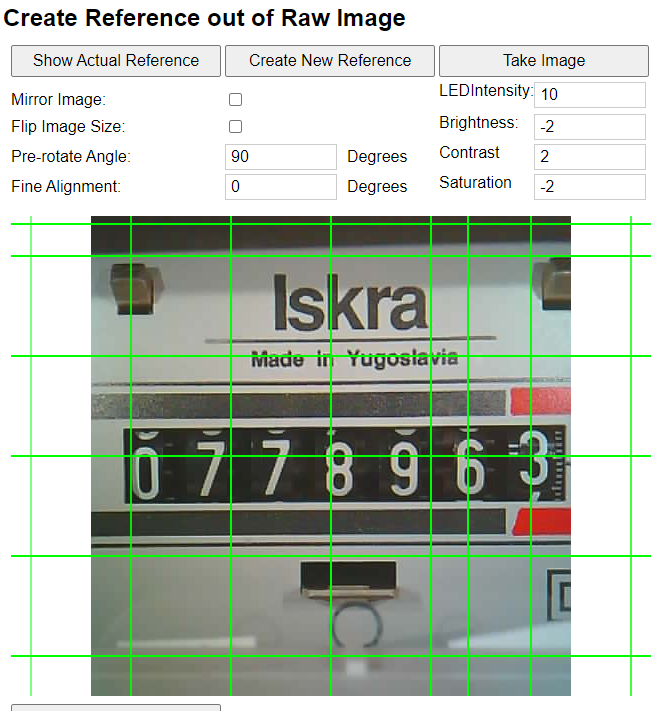
Task: Click the Brightness input showing -2
Action: [x=589, y=127]
